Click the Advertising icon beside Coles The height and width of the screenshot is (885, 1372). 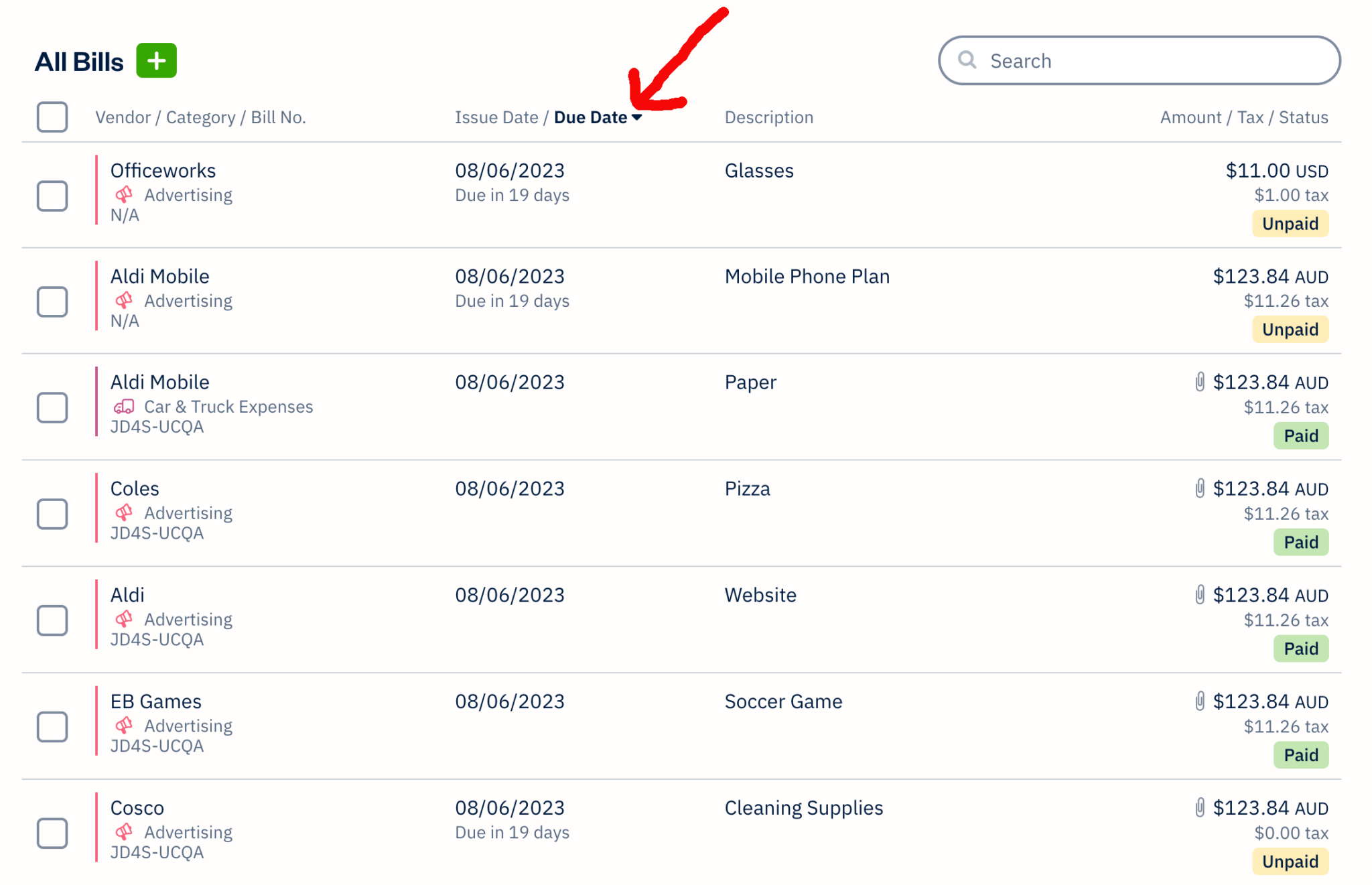coord(125,513)
